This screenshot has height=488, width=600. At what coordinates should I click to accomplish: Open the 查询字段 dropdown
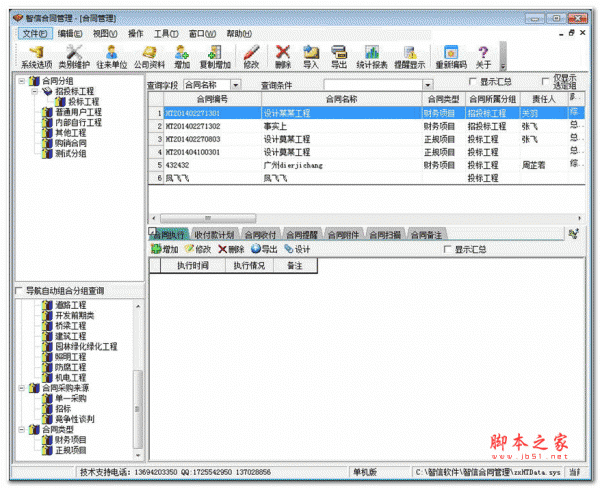pos(236,85)
